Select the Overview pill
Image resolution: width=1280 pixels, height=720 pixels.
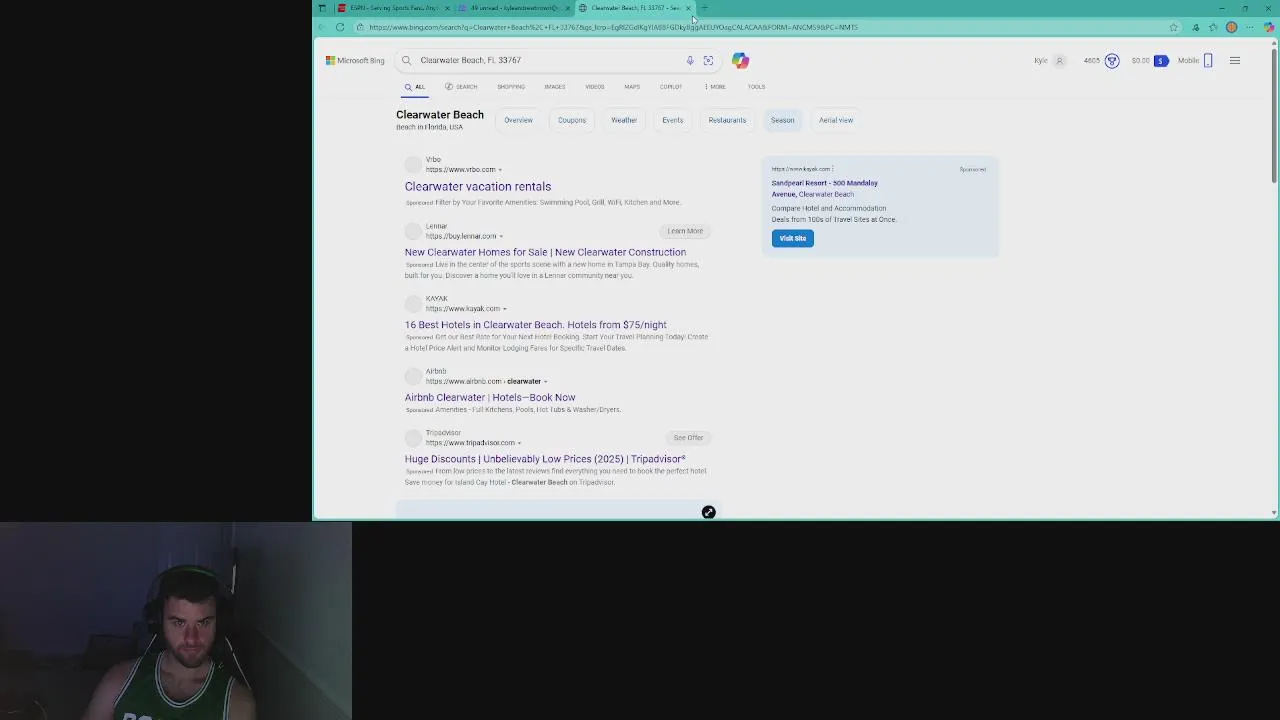518,120
